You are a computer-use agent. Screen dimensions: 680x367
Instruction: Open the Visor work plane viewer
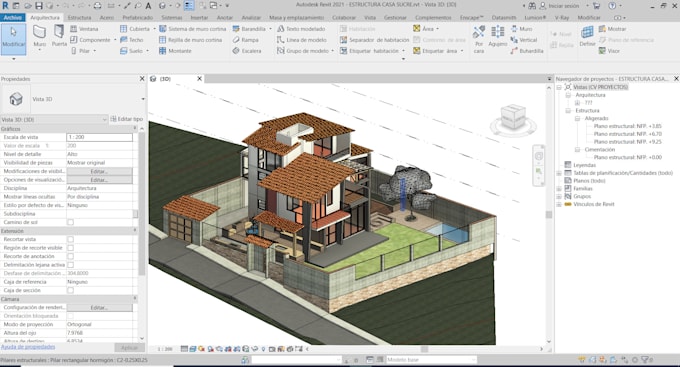pos(609,51)
